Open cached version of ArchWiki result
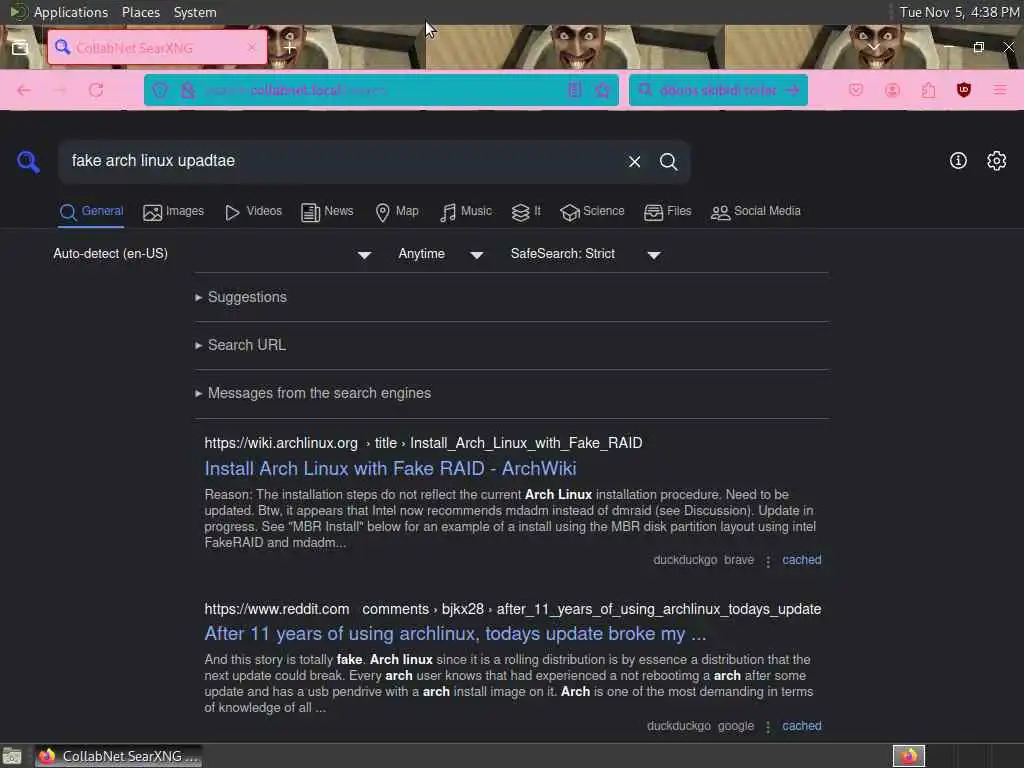The height and width of the screenshot is (768, 1024). click(801, 560)
